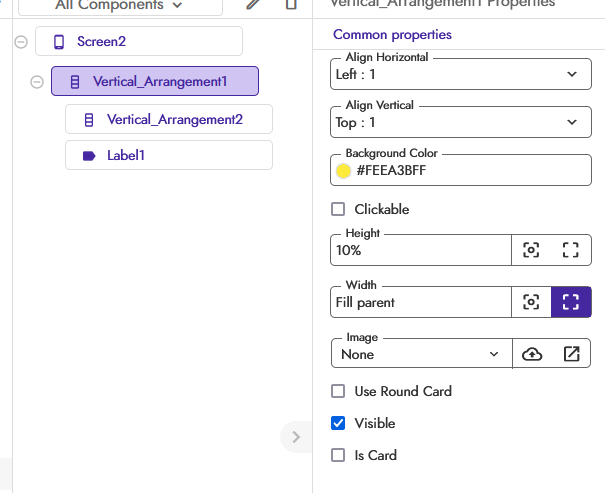605x493 pixels.
Task: Open the Align Vertical dropdown
Action: (x=461, y=122)
